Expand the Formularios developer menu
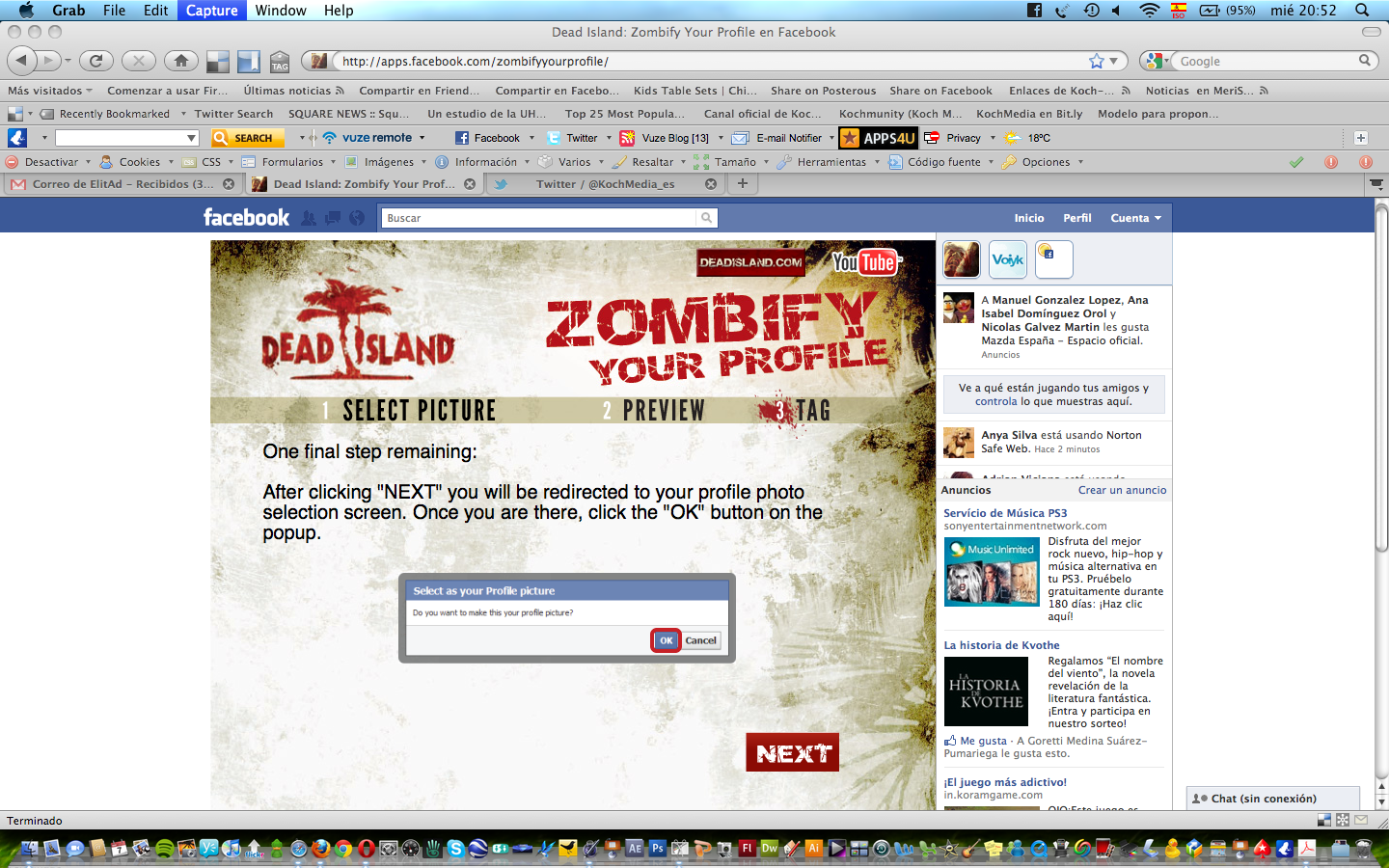This screenshot has height=868, width=1389. click(x=289, y=162)
